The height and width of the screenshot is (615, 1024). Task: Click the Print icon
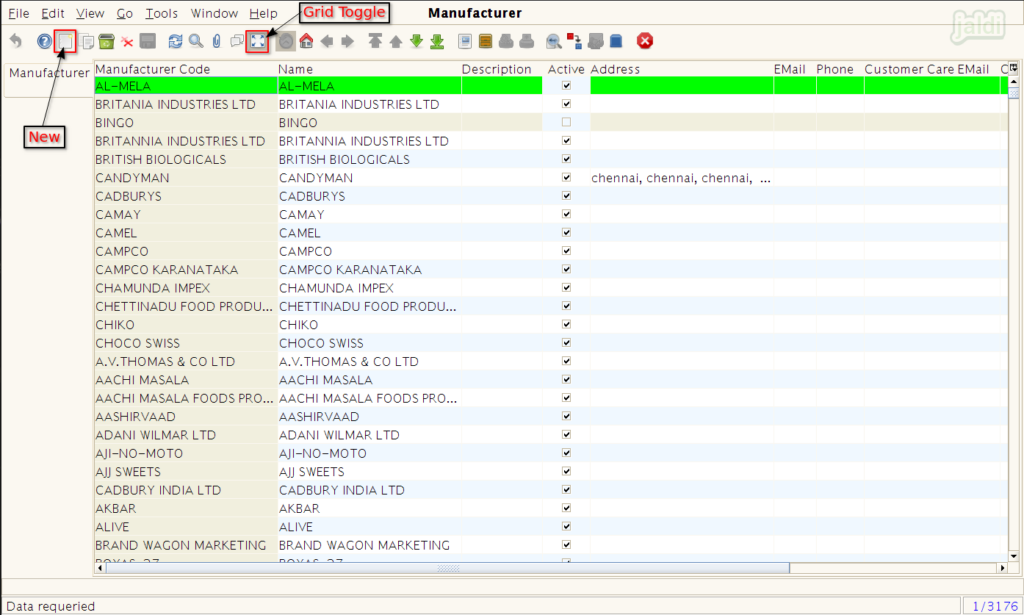point(527,41)
